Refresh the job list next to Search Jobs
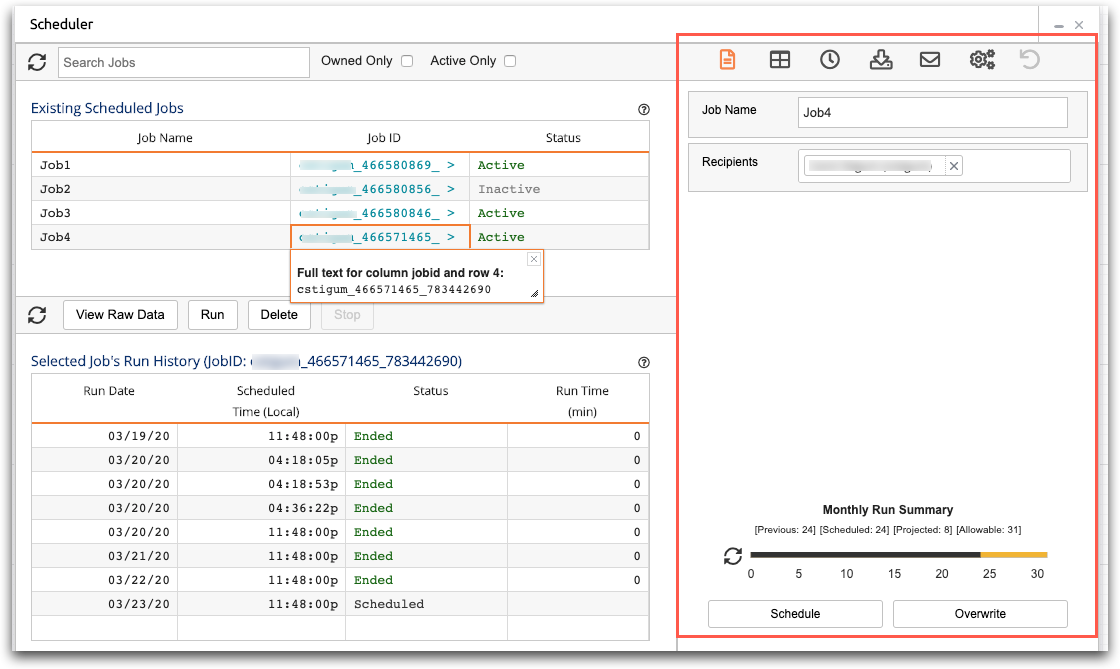 pos(37,62)
